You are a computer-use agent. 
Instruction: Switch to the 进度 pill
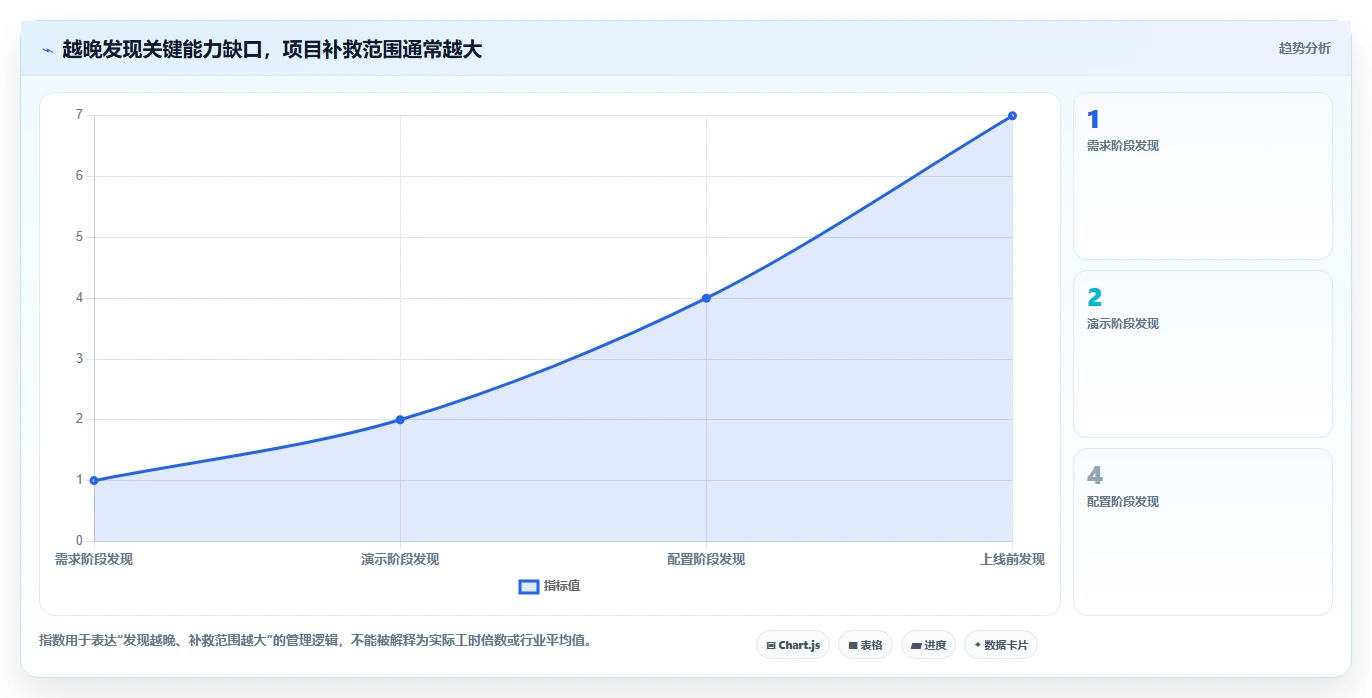click(928, 645)
